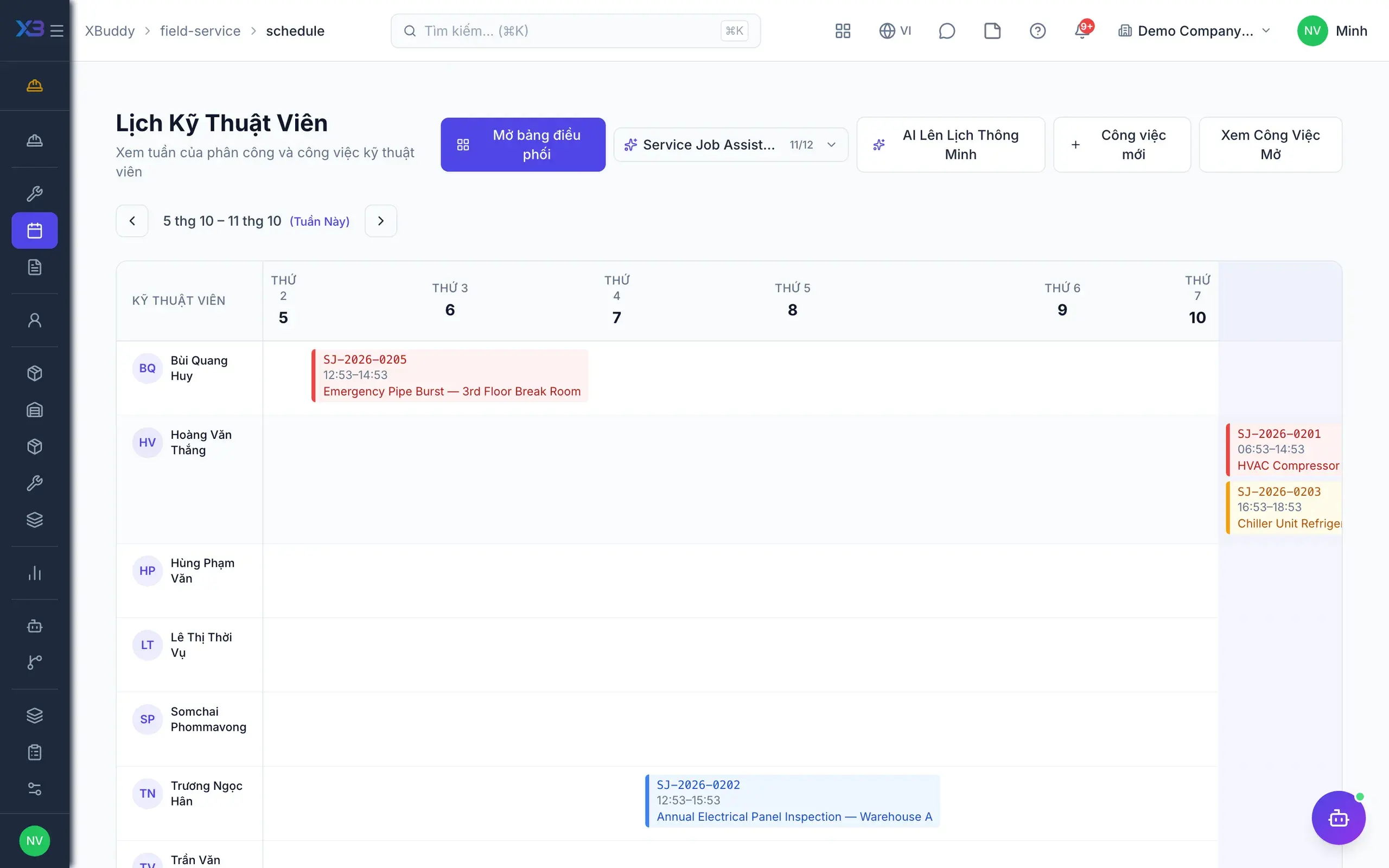Open the apps grid icon in header
This screenshot has width=1389, height=868.
pyautogui.click(x=843, y=30)
